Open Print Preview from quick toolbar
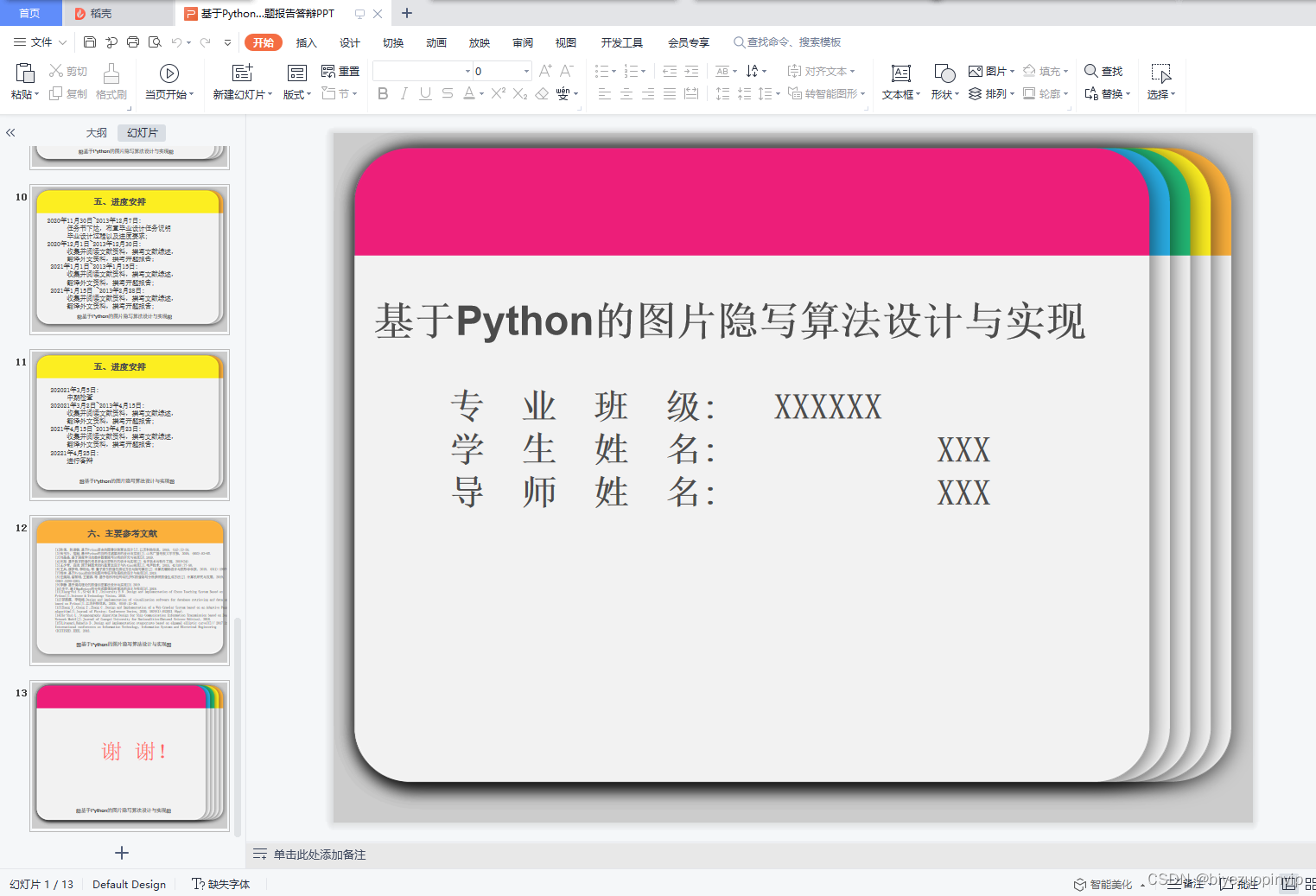Image resolution: width=1316 pixels, height=896 pixels. (x=155, y=41)
